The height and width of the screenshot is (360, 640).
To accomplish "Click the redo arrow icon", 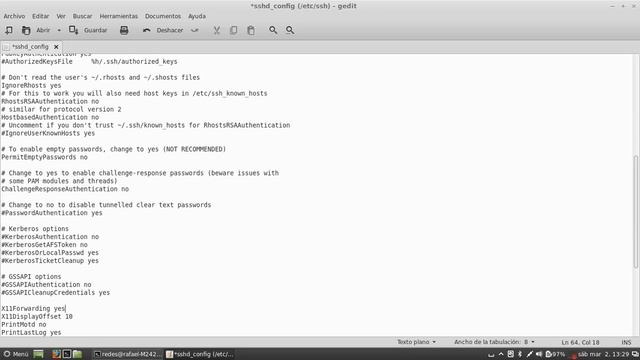I will pyautogui.click(x=195, y=30).
